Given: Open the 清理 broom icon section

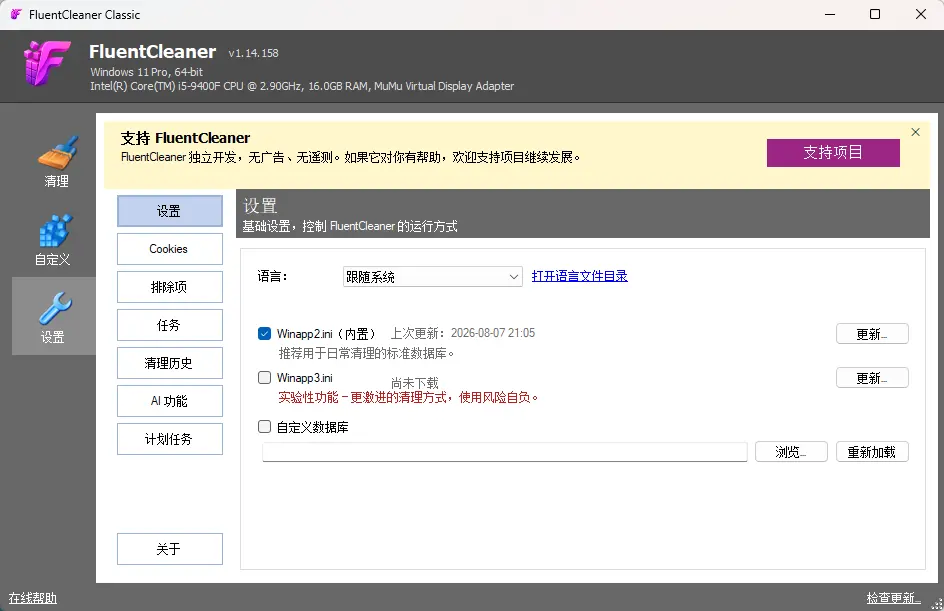Looking at the screenshot, I should tap(56, 160).
